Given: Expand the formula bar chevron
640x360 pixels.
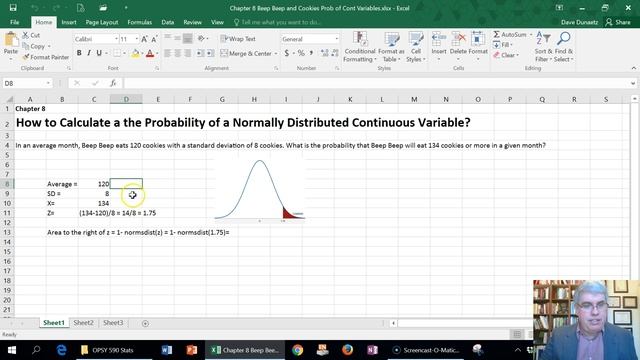Looking at the screenshot, I should pos(633,83).
